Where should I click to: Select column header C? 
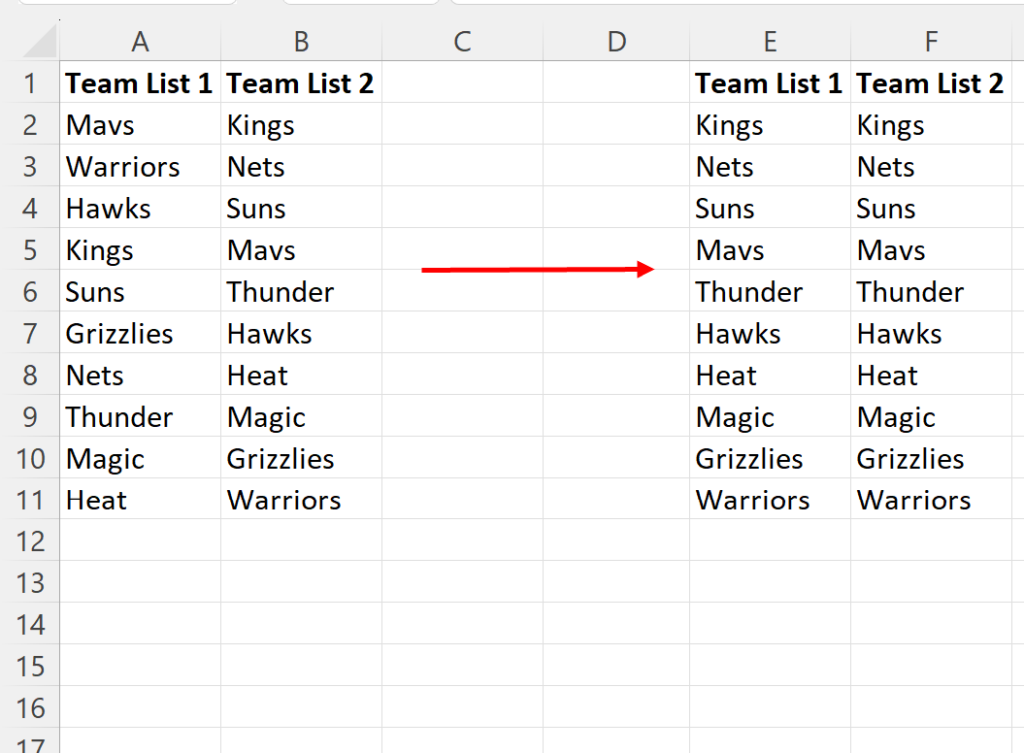462,40
